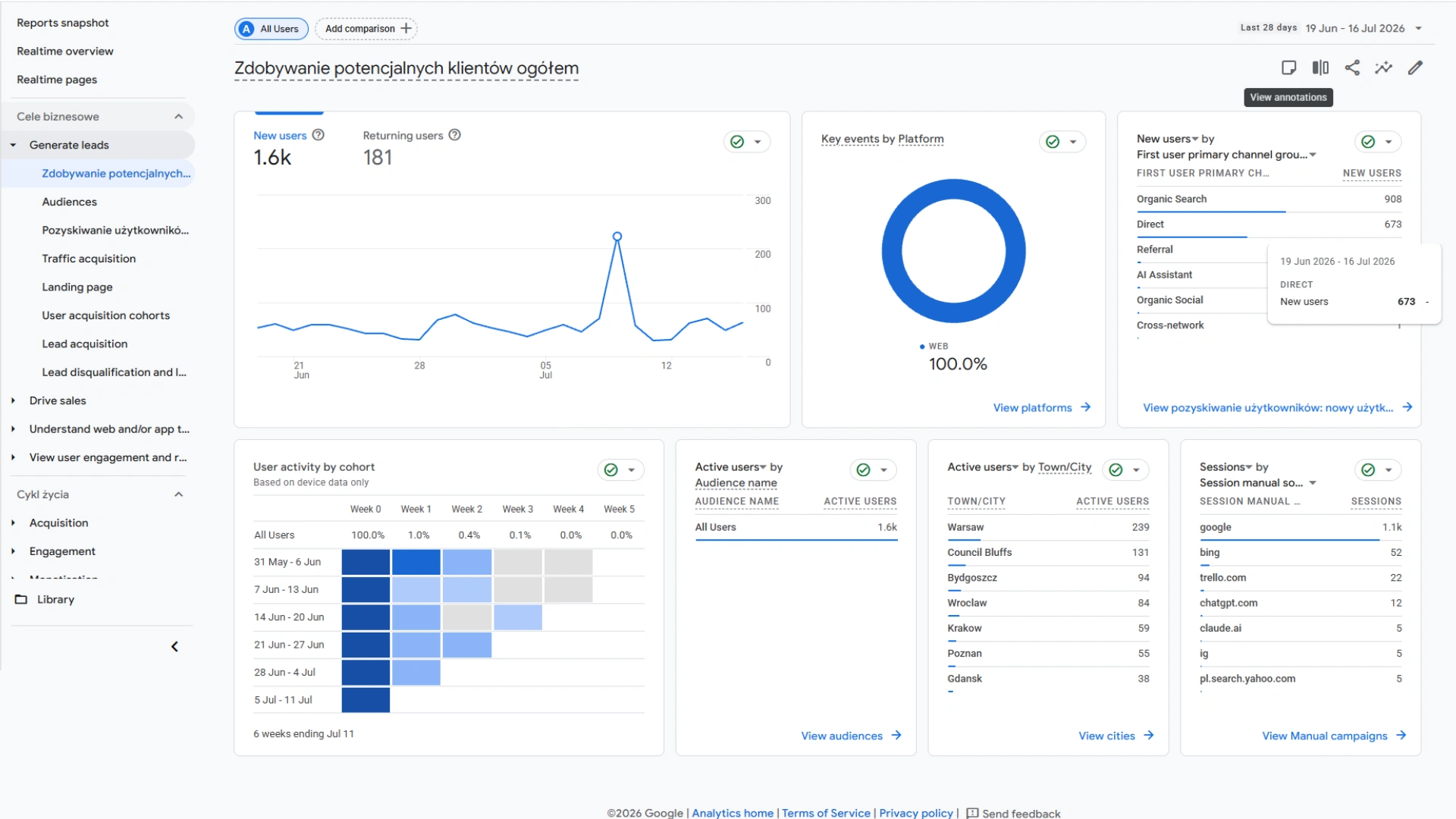Click the View platforms link
1456x819 pixels.
coord(1033,407)
